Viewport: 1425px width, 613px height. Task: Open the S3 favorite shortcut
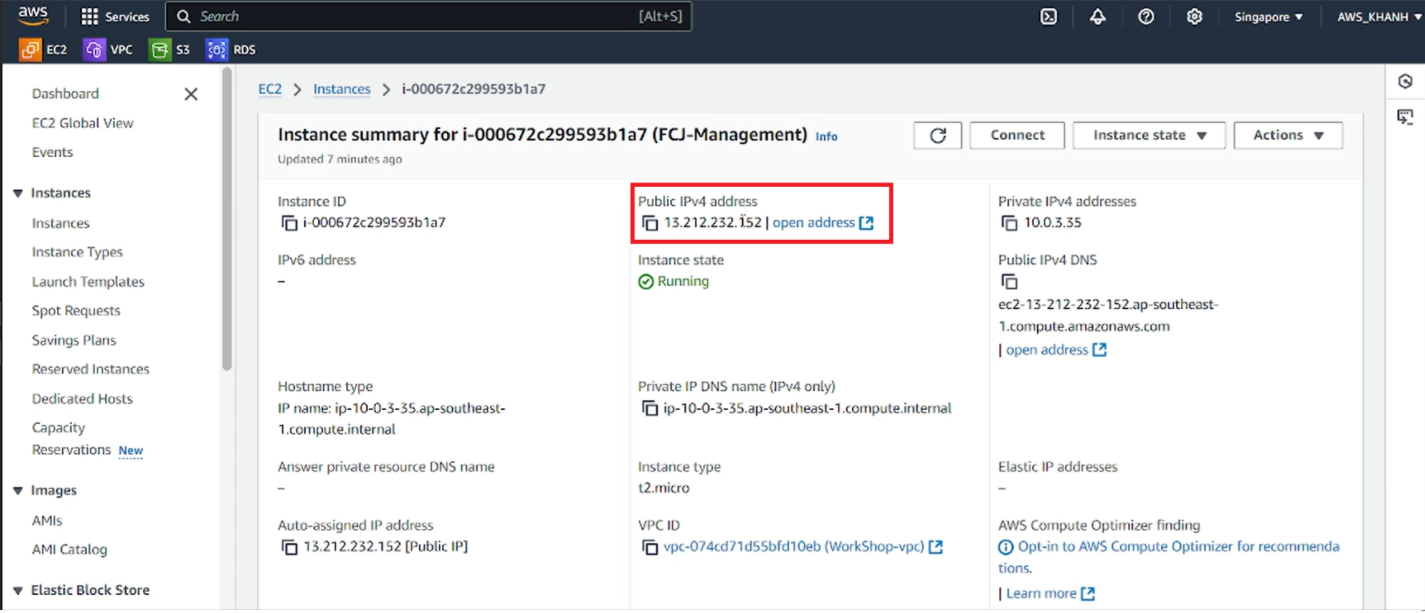pyautogui.click(x=170, y=49)
